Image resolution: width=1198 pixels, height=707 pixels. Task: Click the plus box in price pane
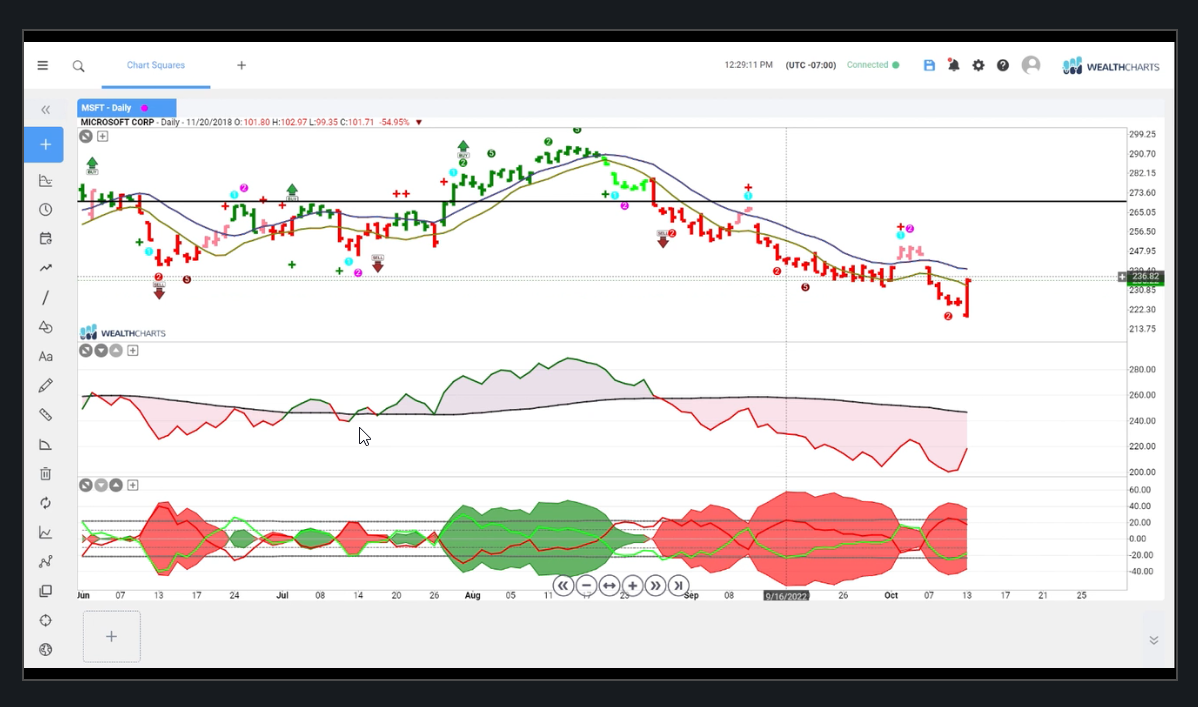(102, 136)
